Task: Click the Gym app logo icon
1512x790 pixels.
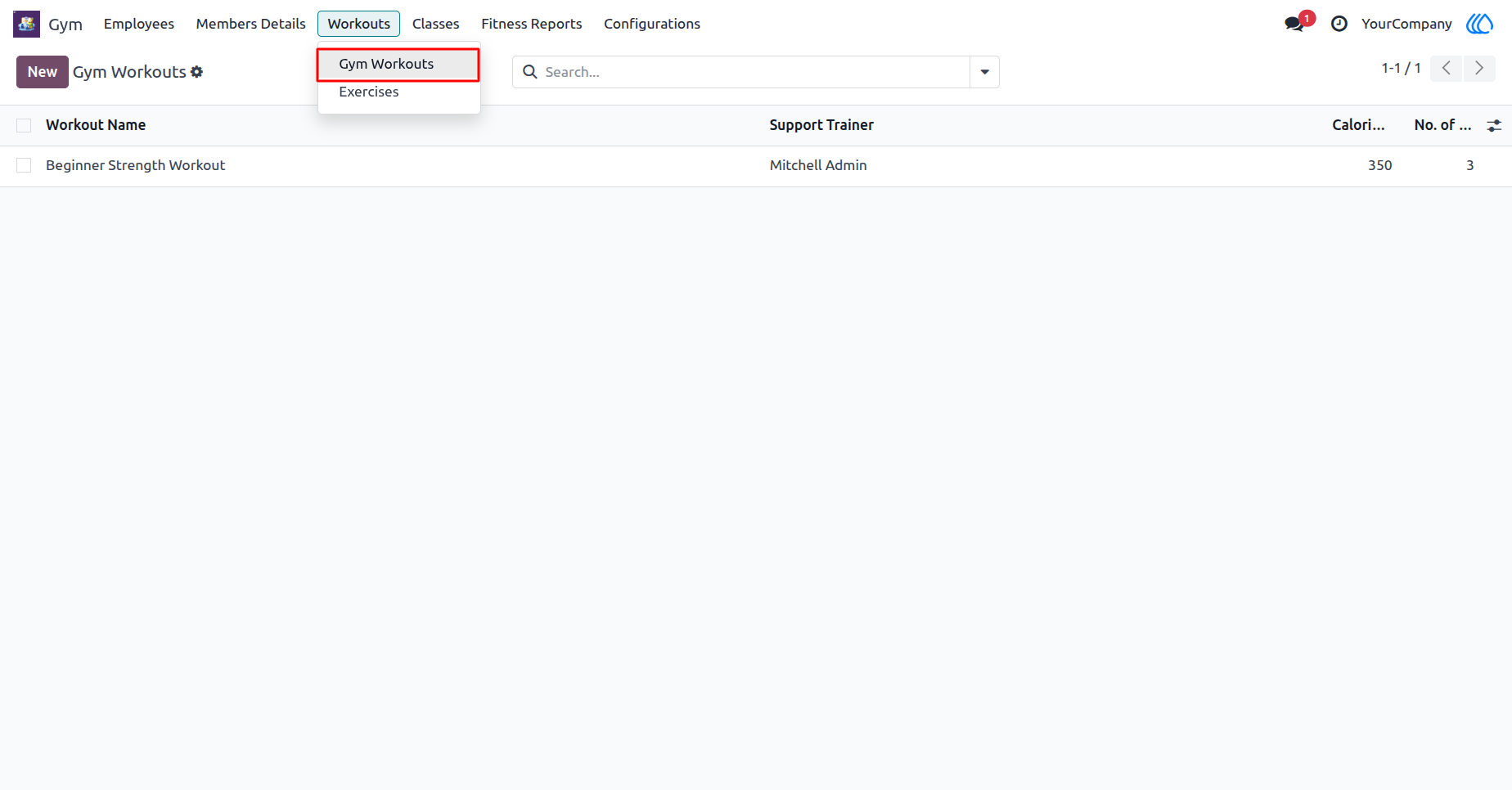Action: [x=26, y=24]
